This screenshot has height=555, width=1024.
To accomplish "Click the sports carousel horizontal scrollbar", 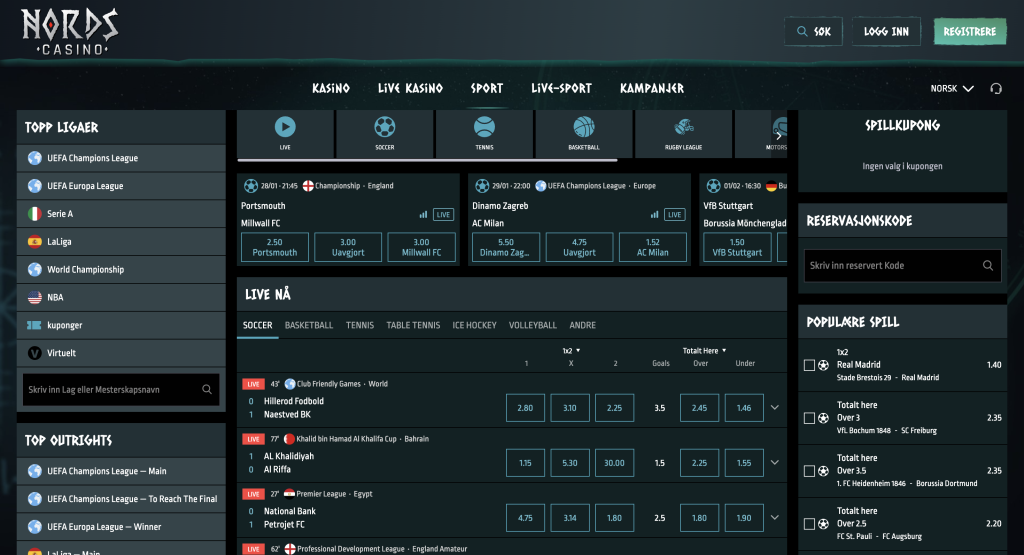I will (x=427, y=160).
